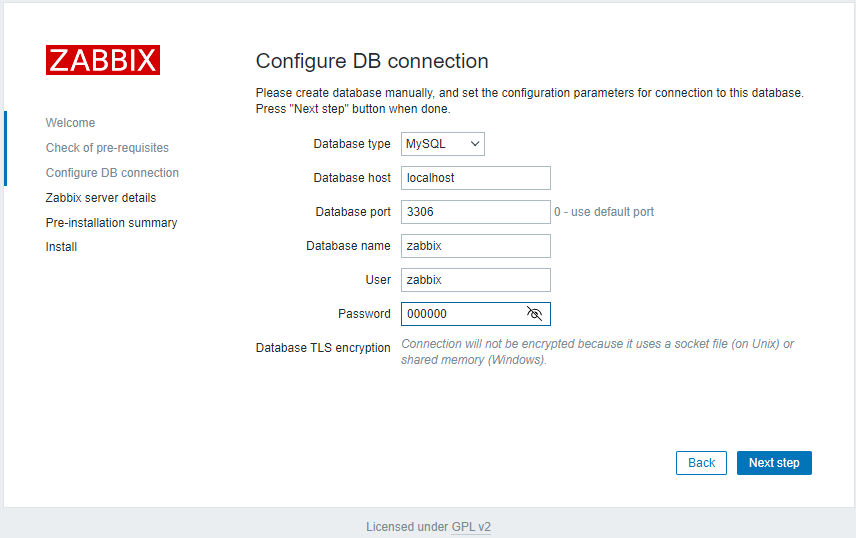Click inside the Password field
Image resolution: width=856 pixels, height=538 pixels.
460,314
